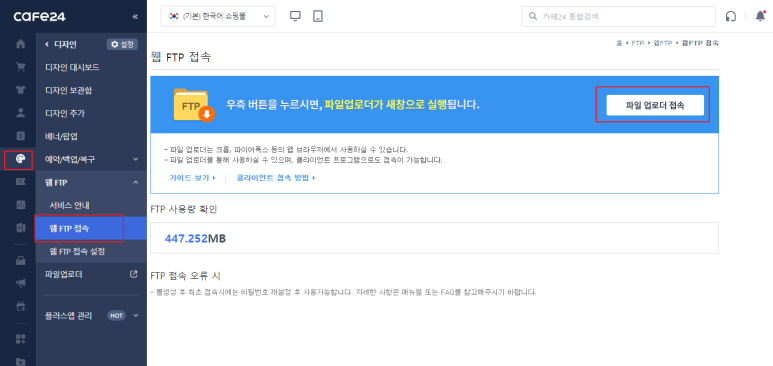Click the cafe24 logo

(39, 17)
